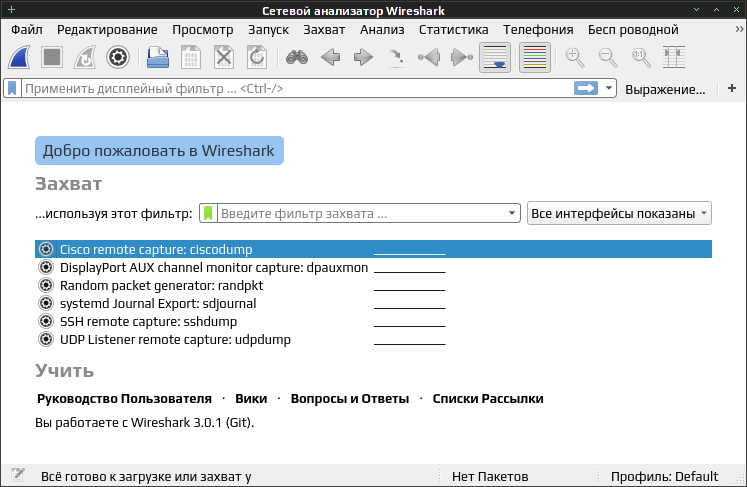This screenshot has width=747, height=487.
Task: Click the display filter bookmark icon
Action: pyautogui.click(x=12, y=89)
